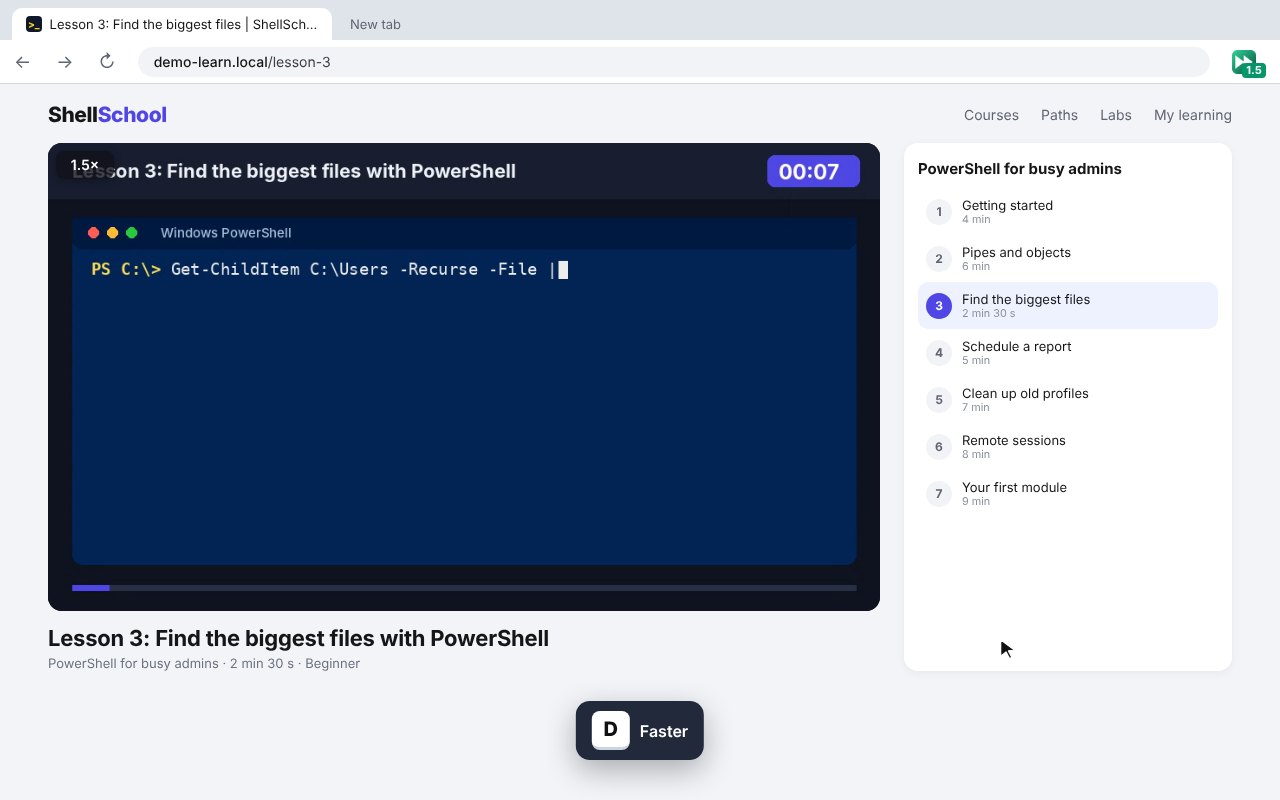Select lesson number 5 circle badge
Screen dimensions: 1280x800
[x=939, y=400]
